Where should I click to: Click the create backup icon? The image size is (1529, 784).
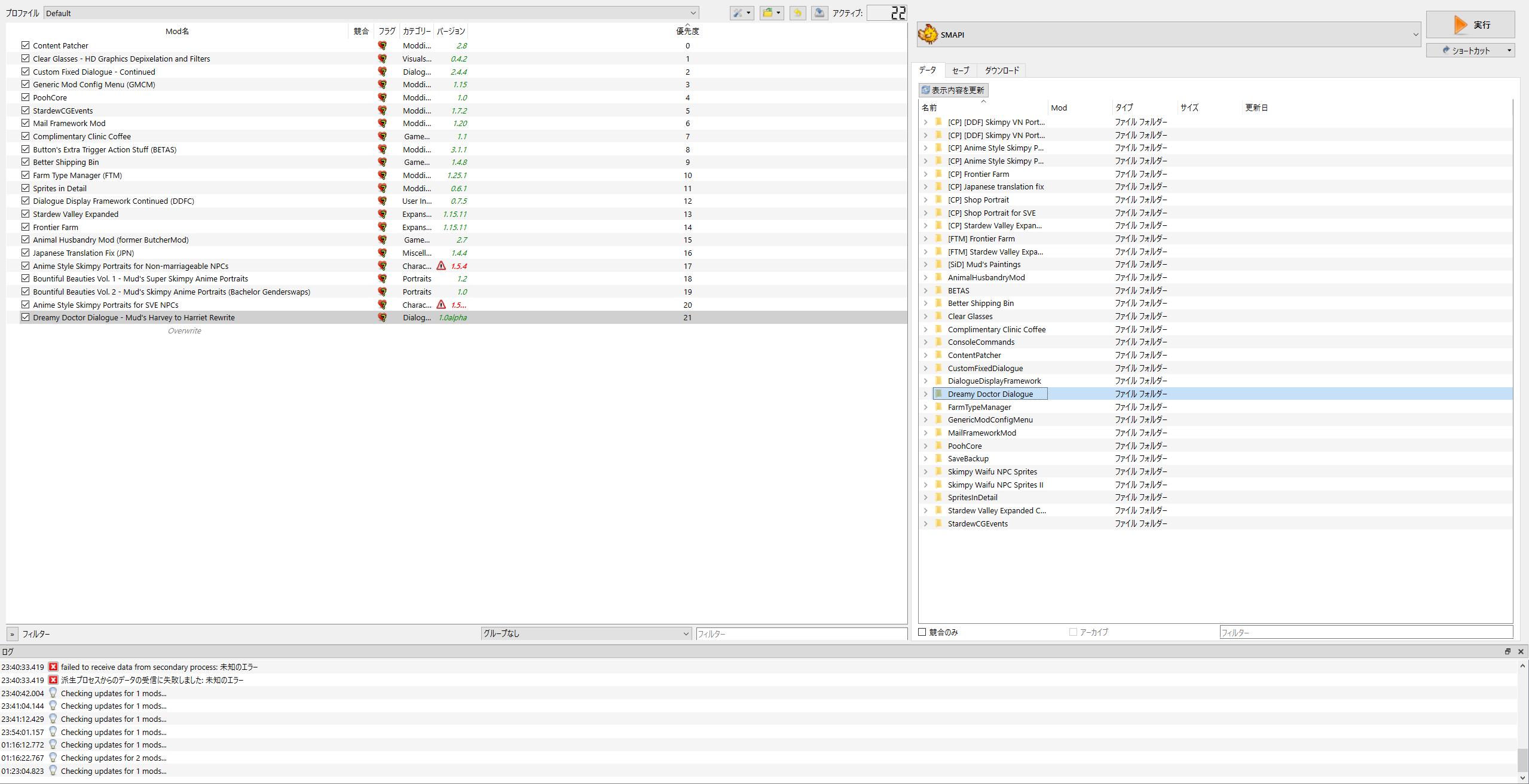(x=819, y=13)
